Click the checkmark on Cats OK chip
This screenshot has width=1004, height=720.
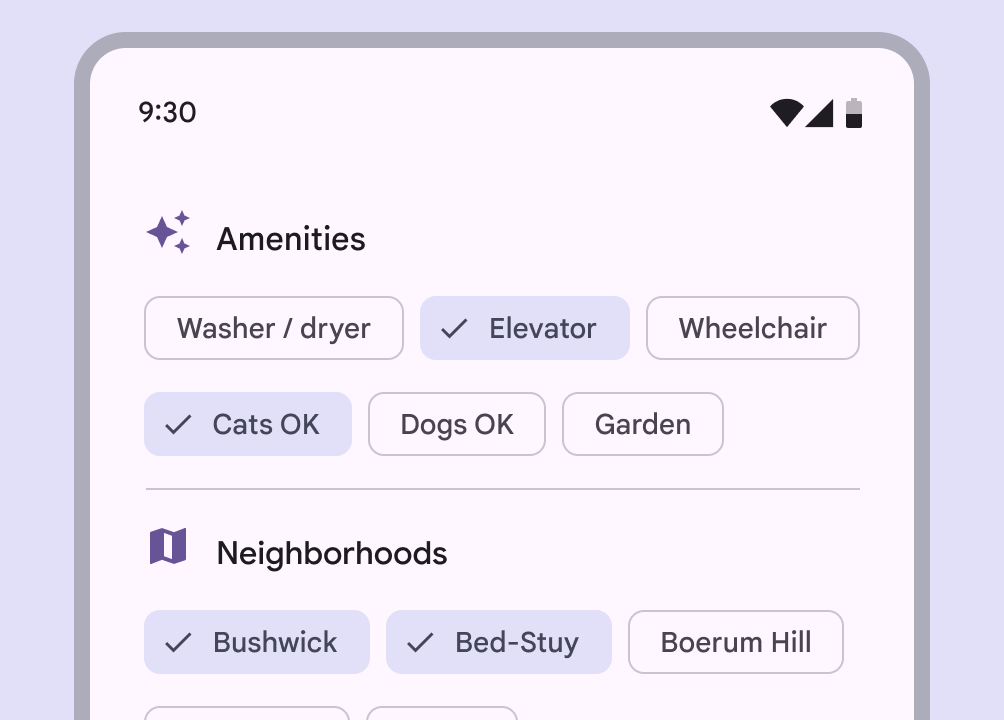point(178,424)
